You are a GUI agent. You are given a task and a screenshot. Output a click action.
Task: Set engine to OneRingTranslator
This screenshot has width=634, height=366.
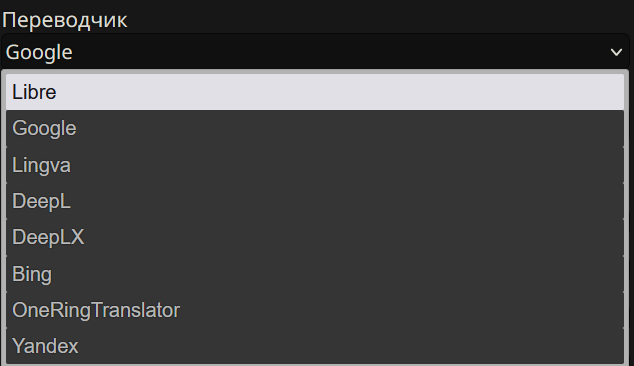[315, 310]
